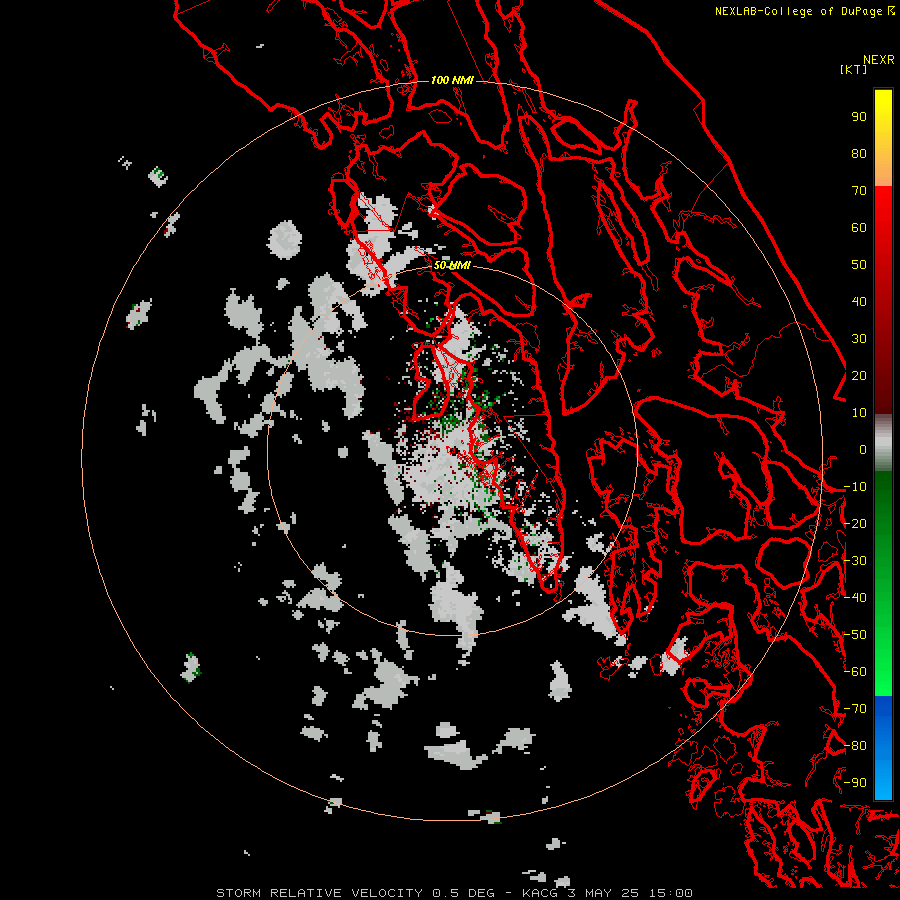Select the -20 knot scale label

click(x=855, y=523)
